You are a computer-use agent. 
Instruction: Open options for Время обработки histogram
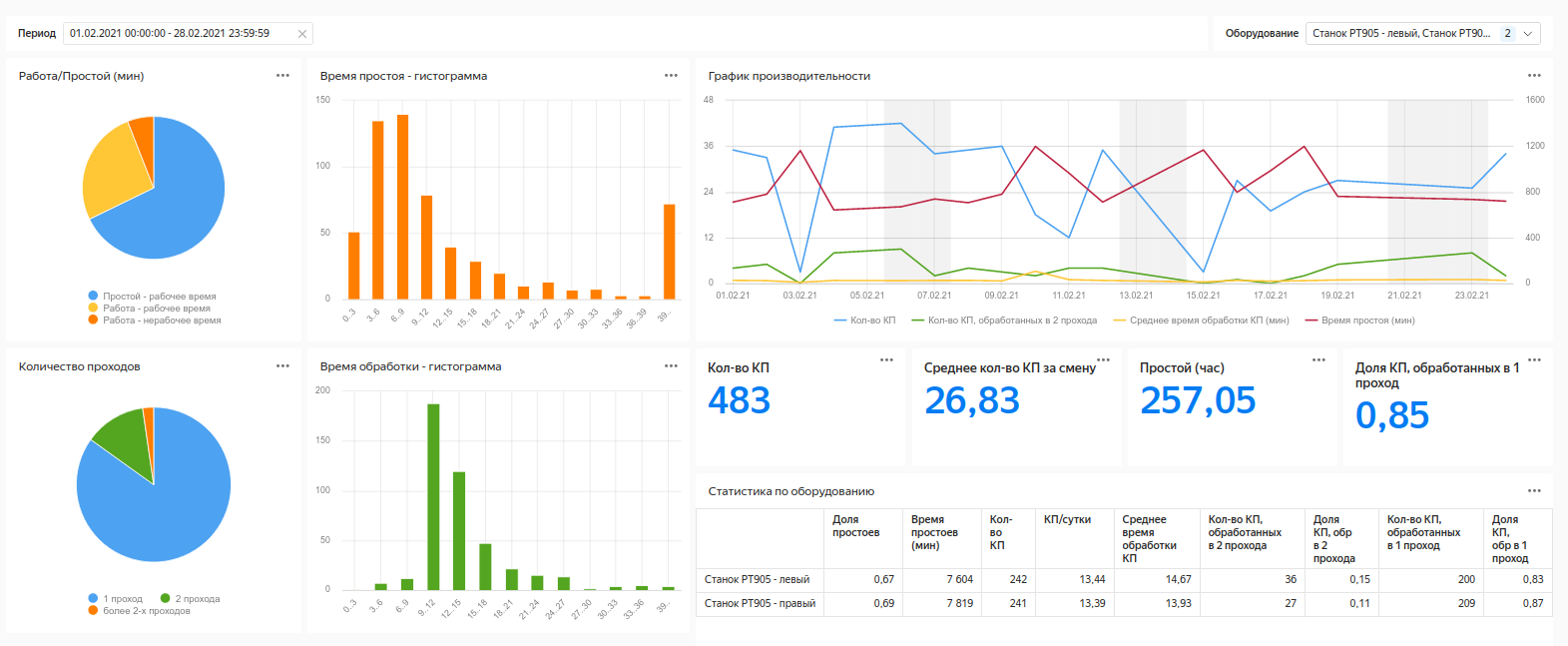pyautogui.click(x=671, y=366)
